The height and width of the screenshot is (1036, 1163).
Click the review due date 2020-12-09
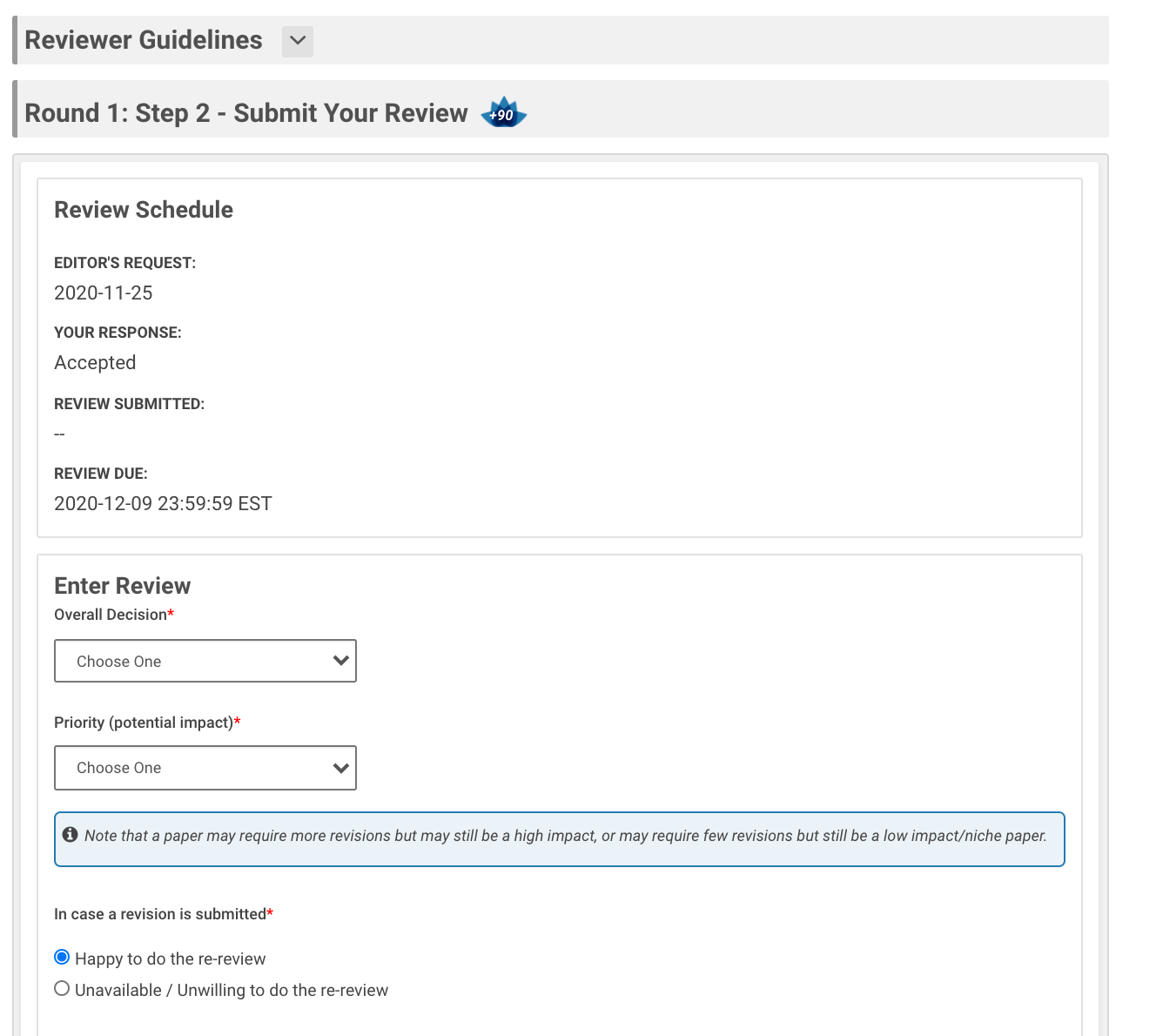[x=163, y=504]
